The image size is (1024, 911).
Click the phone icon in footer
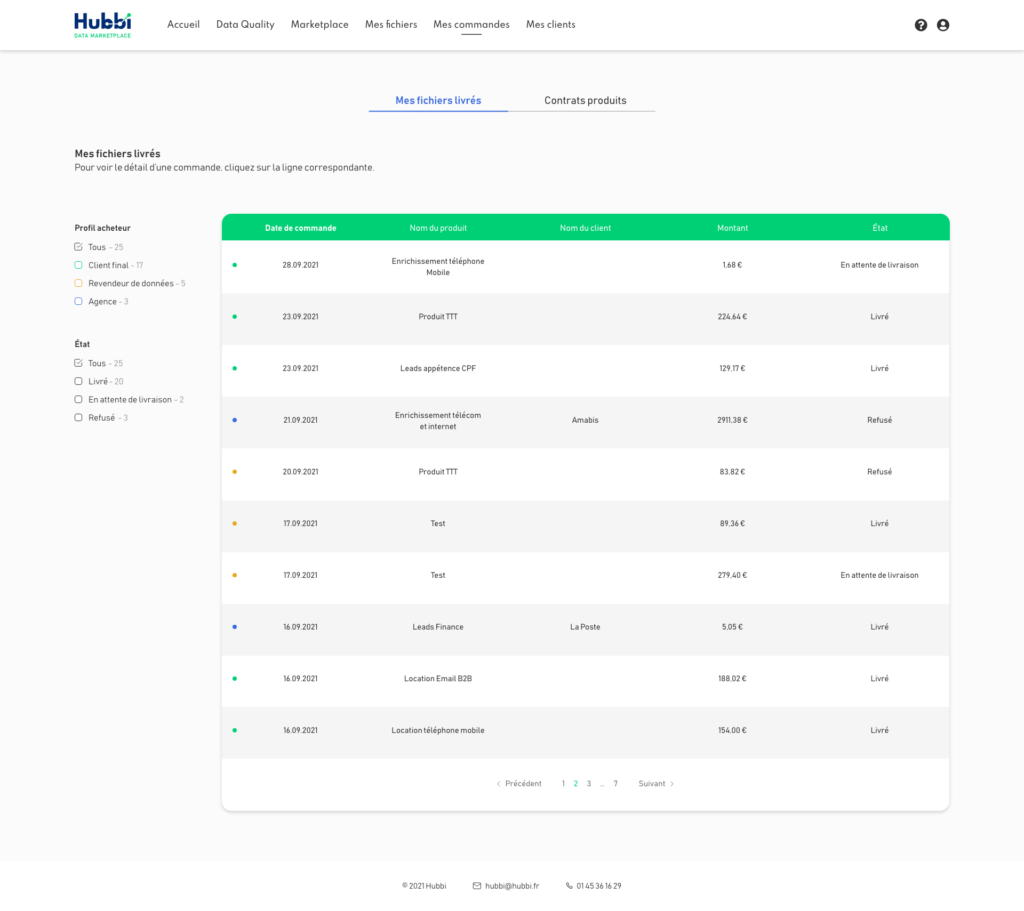[569, 886]
